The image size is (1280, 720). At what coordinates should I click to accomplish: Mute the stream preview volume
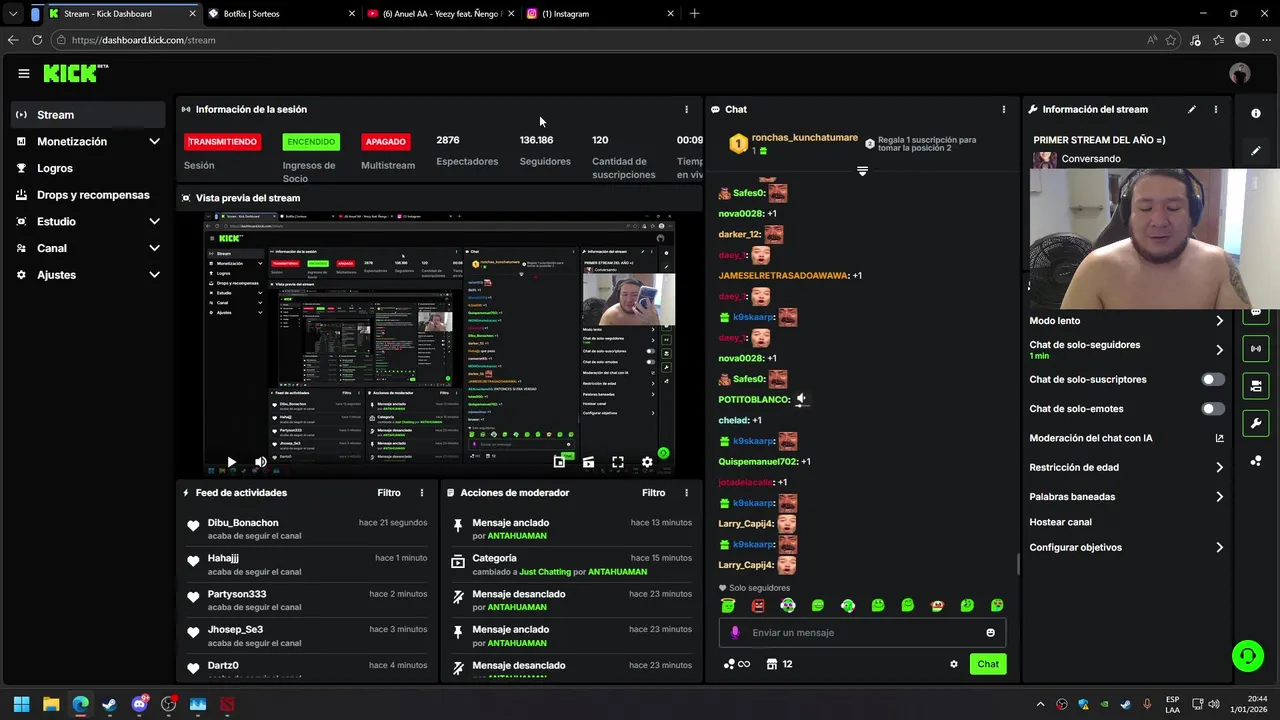point(260,462)
